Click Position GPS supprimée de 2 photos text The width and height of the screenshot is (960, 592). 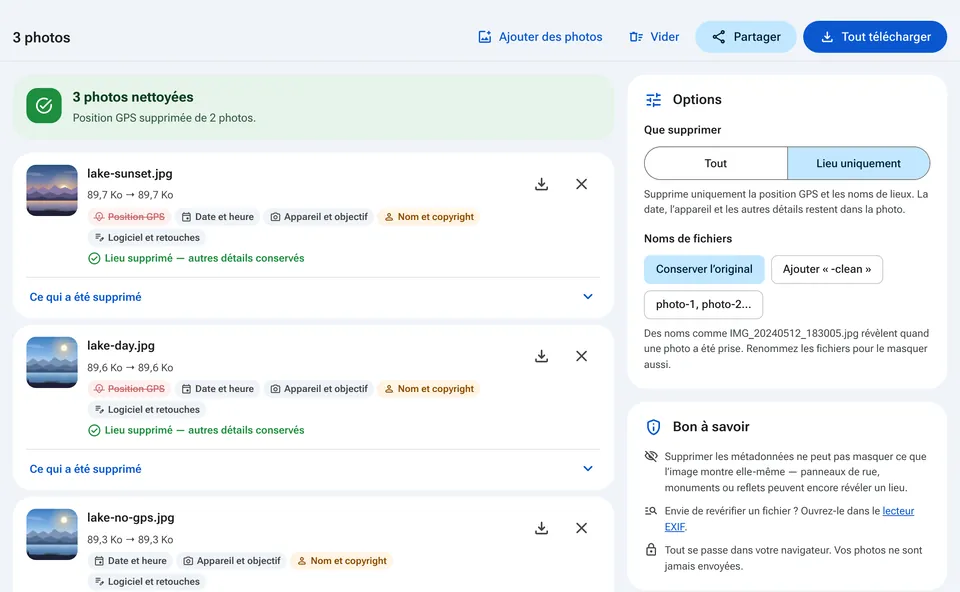(164, 118)
